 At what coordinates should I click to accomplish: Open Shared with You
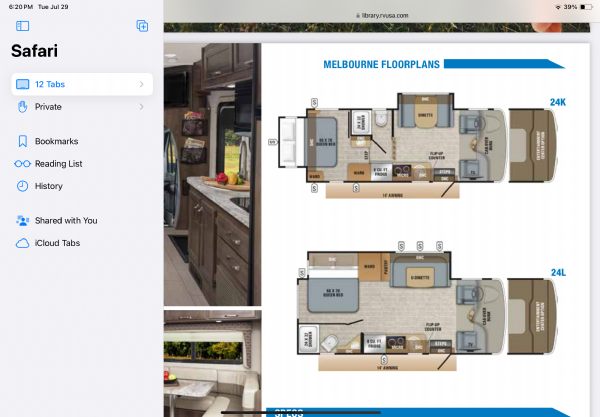point(82,220)
